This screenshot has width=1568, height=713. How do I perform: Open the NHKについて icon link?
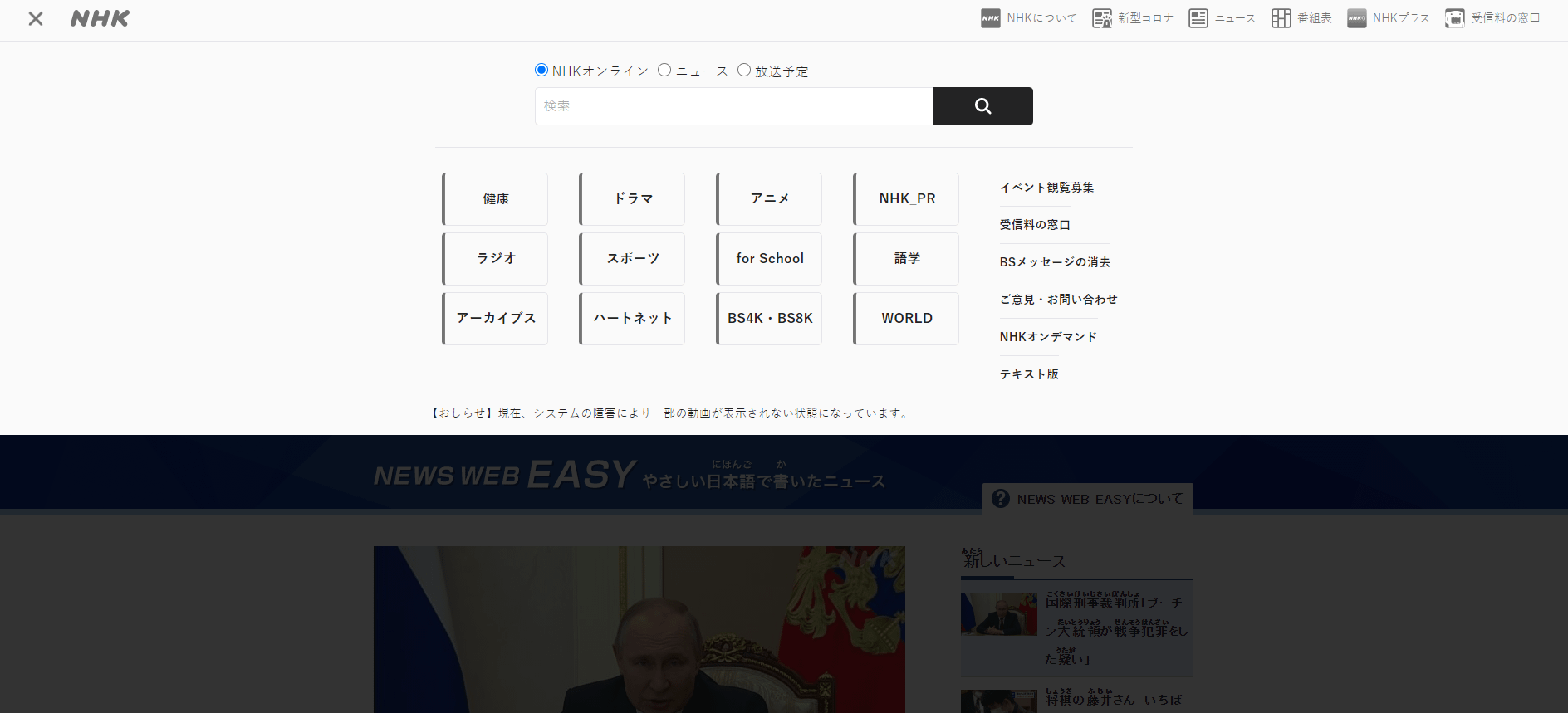click(x=991, y=18)
